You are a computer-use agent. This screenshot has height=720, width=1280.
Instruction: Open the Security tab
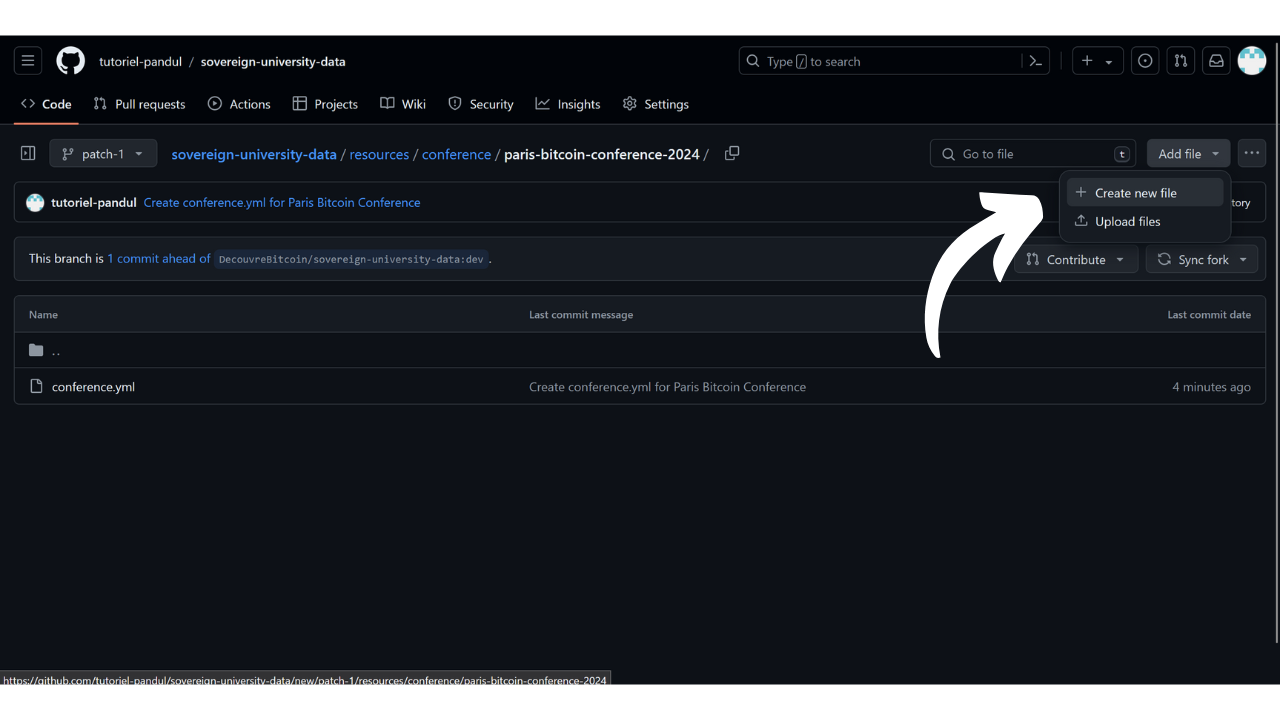coord(481,104)
